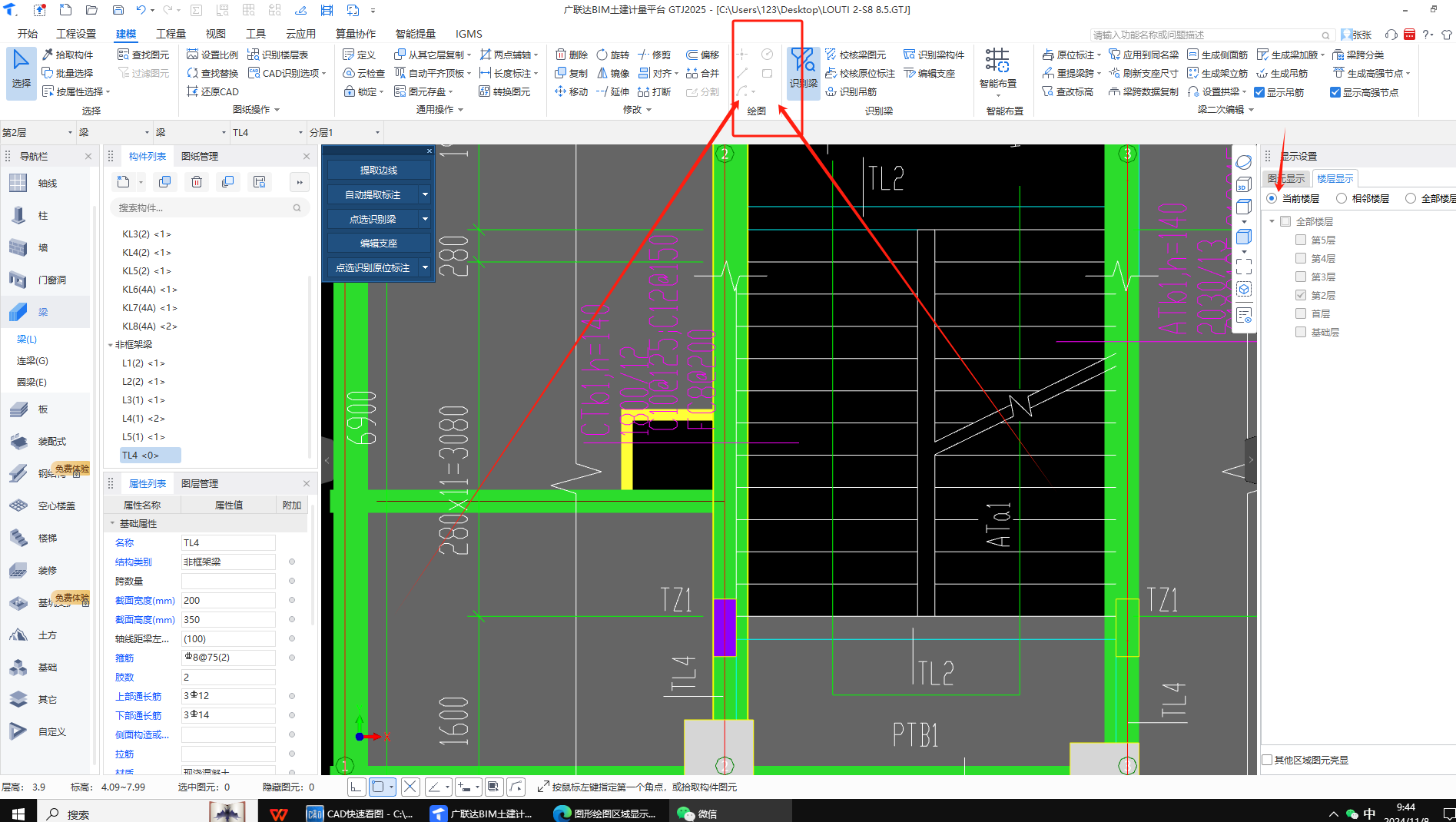Check 其他区域图元亮显 checkbox
This screenshot has height=822, width=1456.
(1268, 760)
